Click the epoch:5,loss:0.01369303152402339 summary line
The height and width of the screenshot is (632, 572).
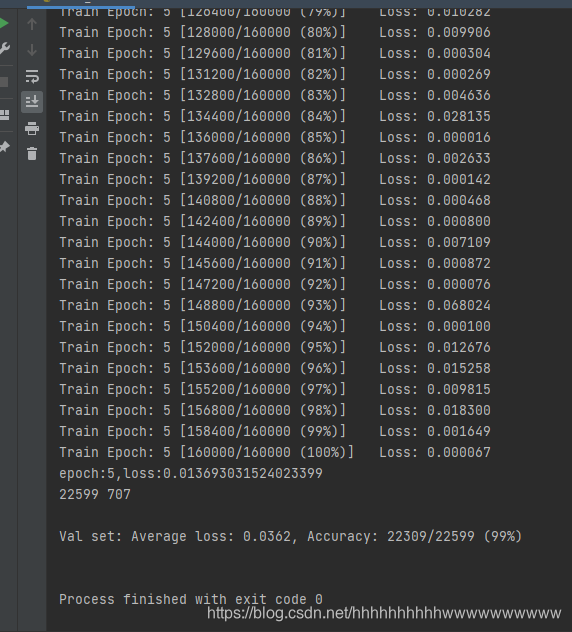(x=191, y=473)
